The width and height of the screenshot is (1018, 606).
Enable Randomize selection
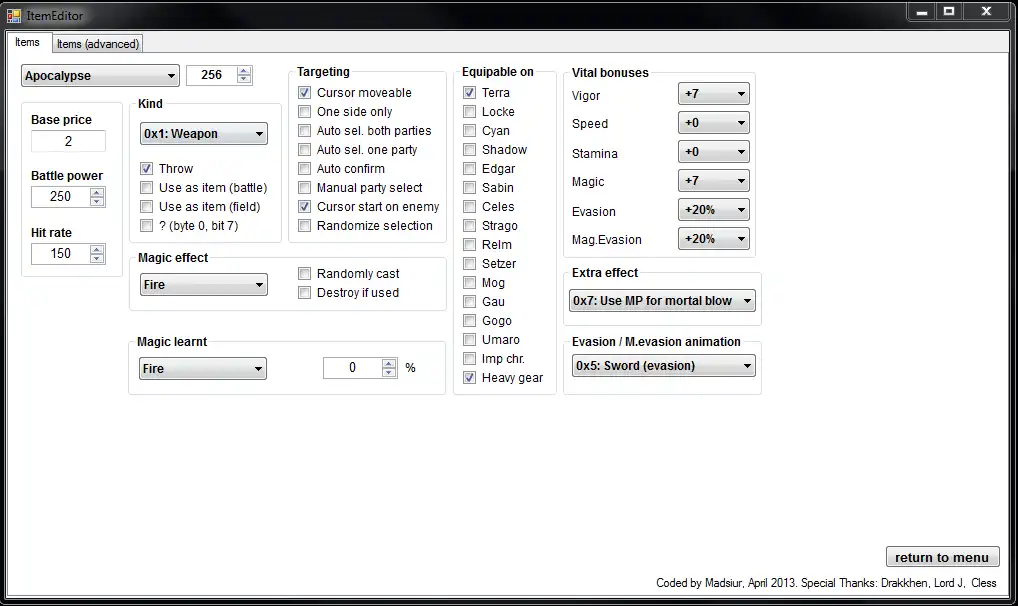point(304,225)
